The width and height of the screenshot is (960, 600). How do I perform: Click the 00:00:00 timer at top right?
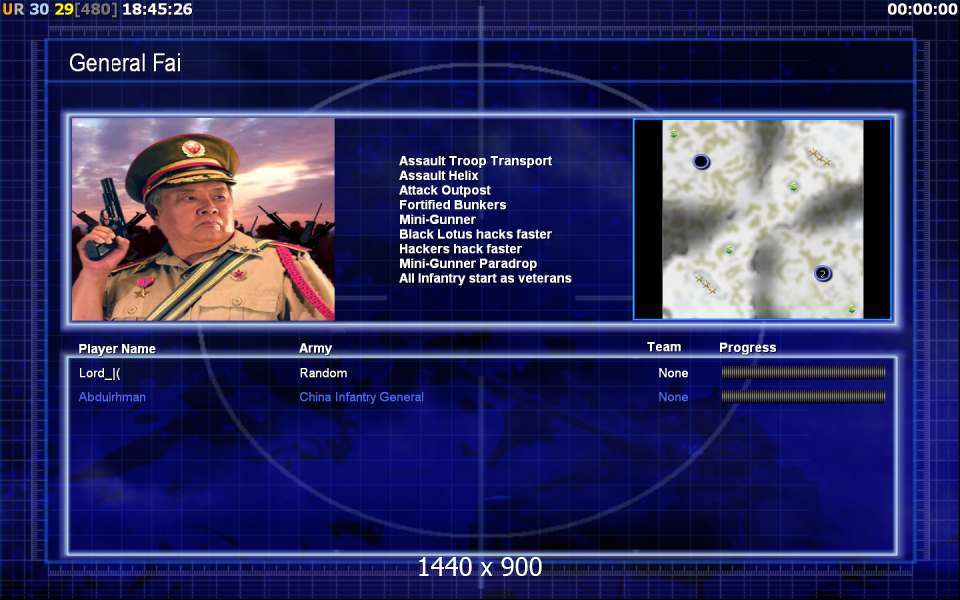click(x=922, y=9)
